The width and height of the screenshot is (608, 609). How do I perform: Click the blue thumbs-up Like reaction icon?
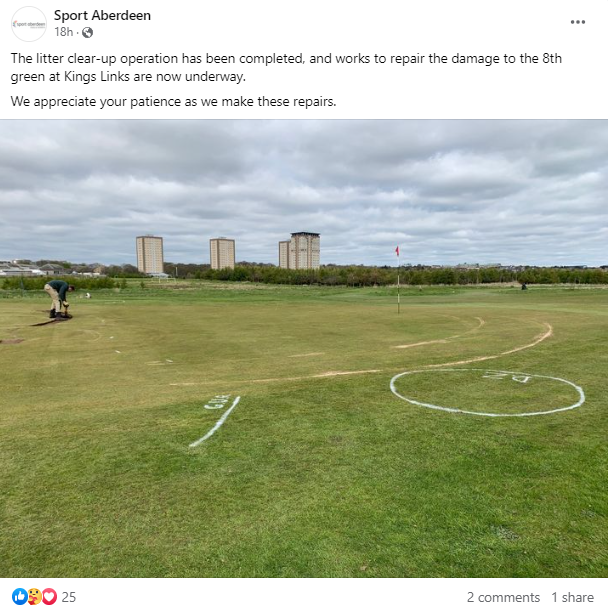tap(19, 597)
